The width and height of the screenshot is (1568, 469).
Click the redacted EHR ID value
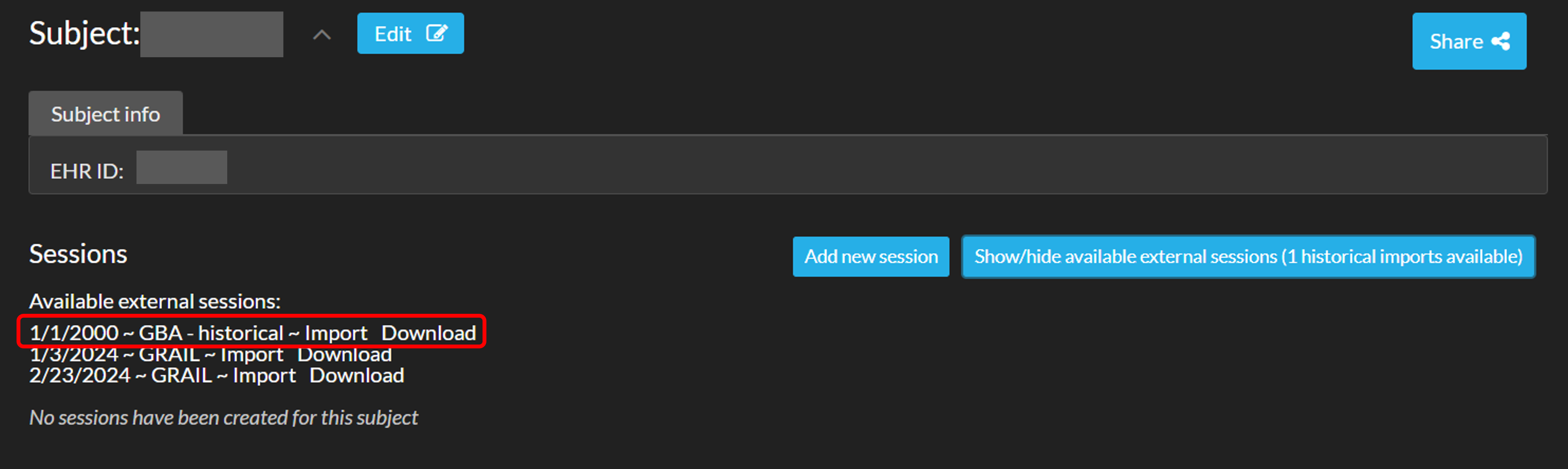[x=181, y=167]
